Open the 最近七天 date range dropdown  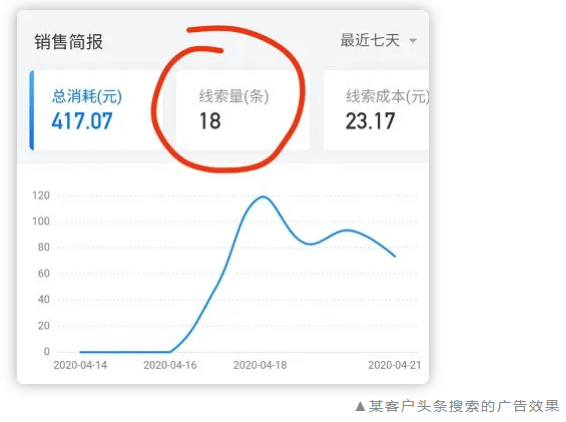378,40
